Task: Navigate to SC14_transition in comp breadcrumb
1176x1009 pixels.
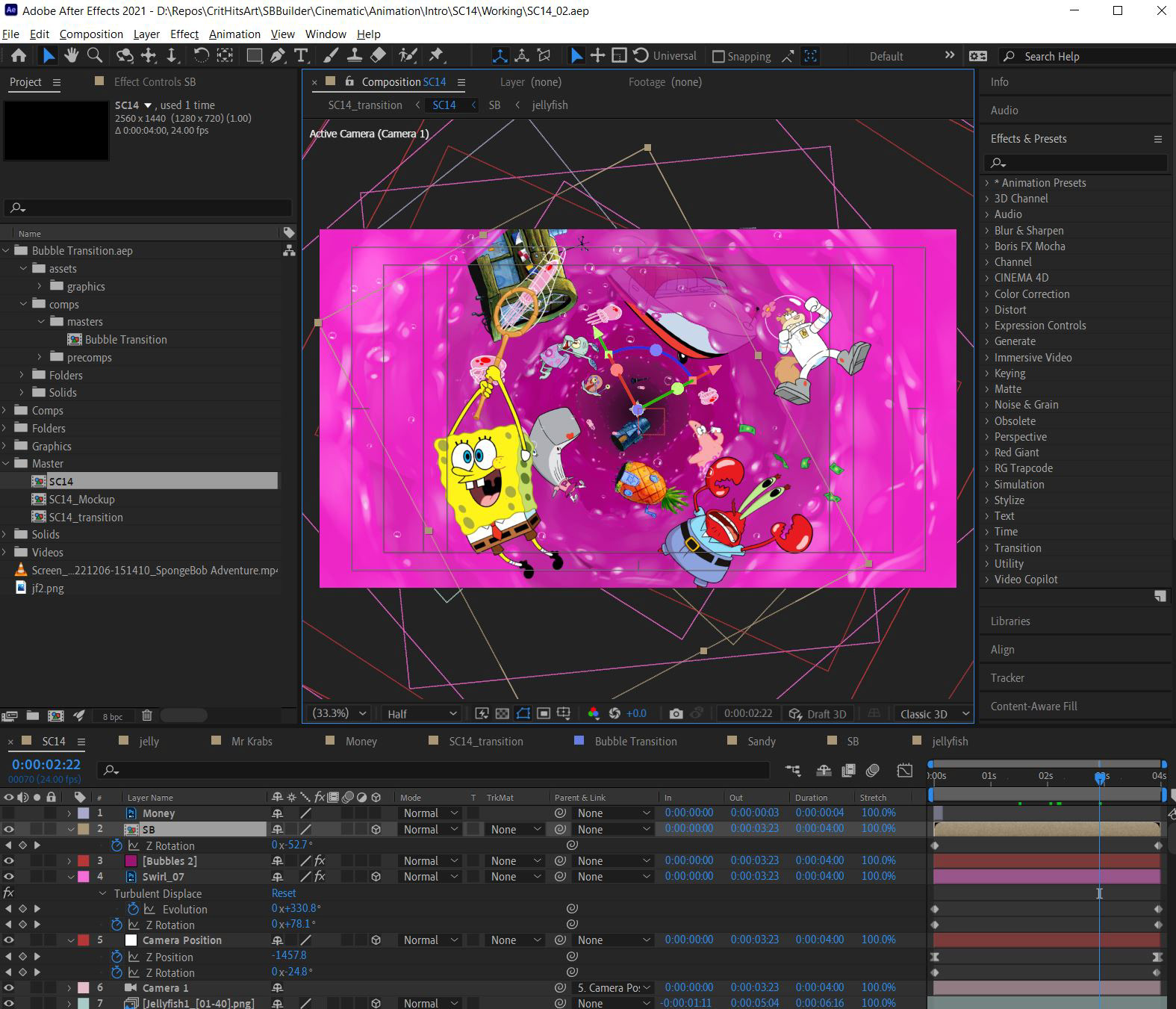Action: click(365, 105)
